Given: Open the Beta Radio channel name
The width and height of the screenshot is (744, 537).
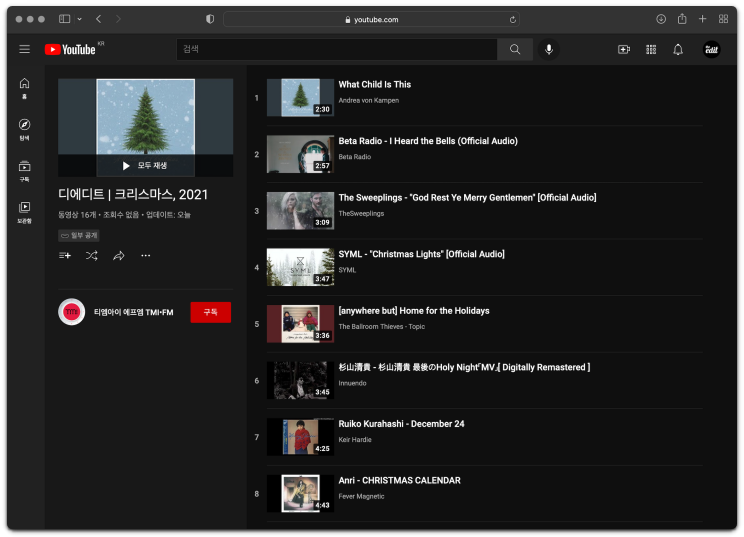Looking at the screenshot, I should click(354, 157).
